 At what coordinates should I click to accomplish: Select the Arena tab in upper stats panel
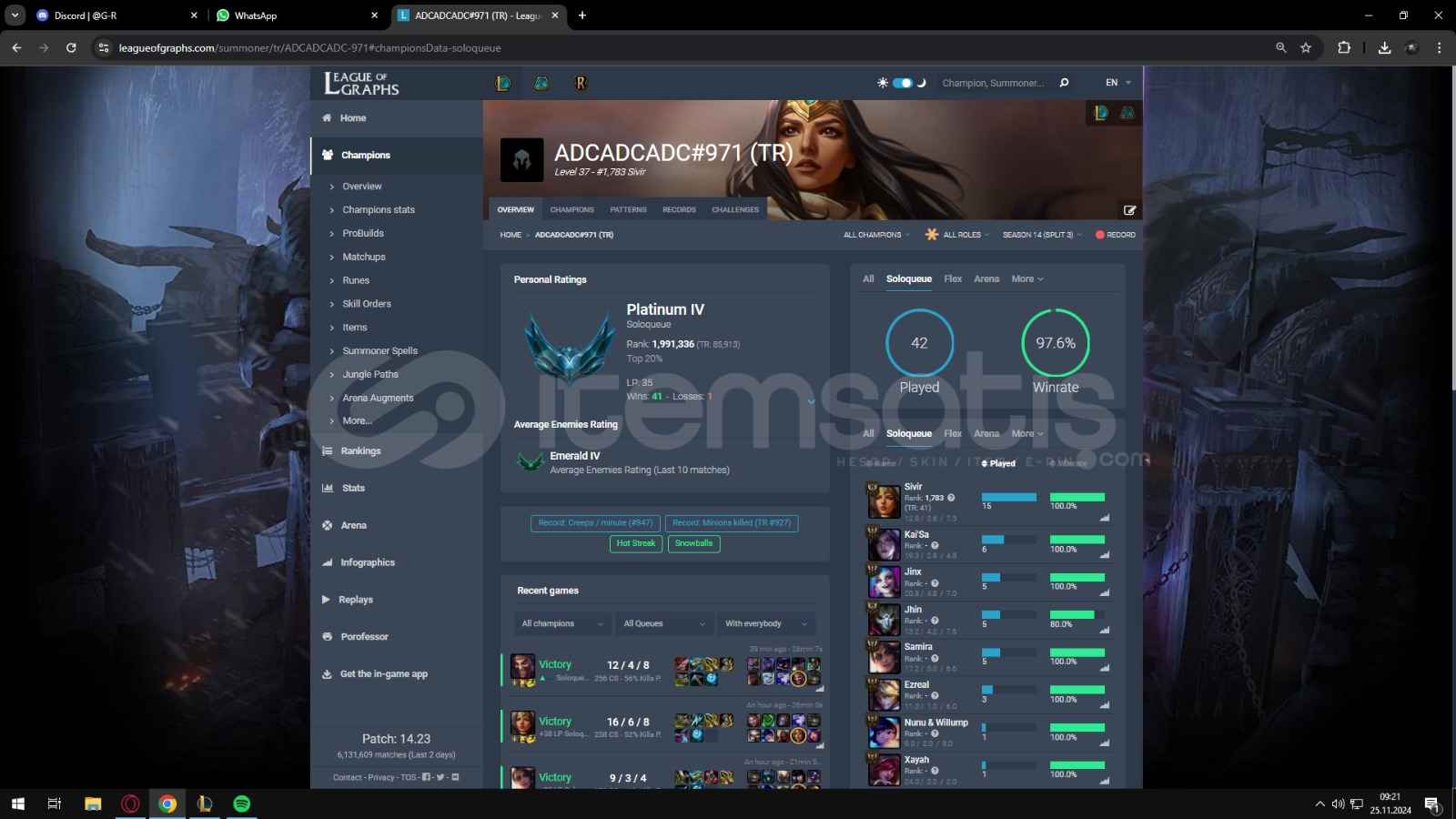[986, 279]
